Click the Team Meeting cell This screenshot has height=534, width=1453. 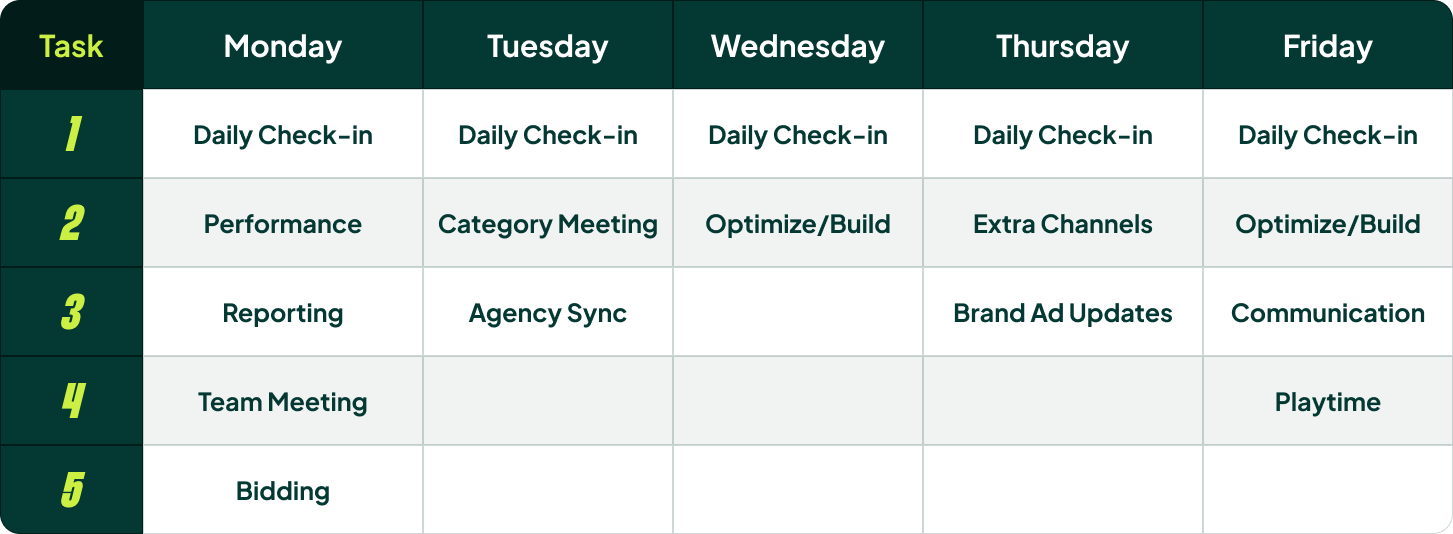click(x=283, y=402)
